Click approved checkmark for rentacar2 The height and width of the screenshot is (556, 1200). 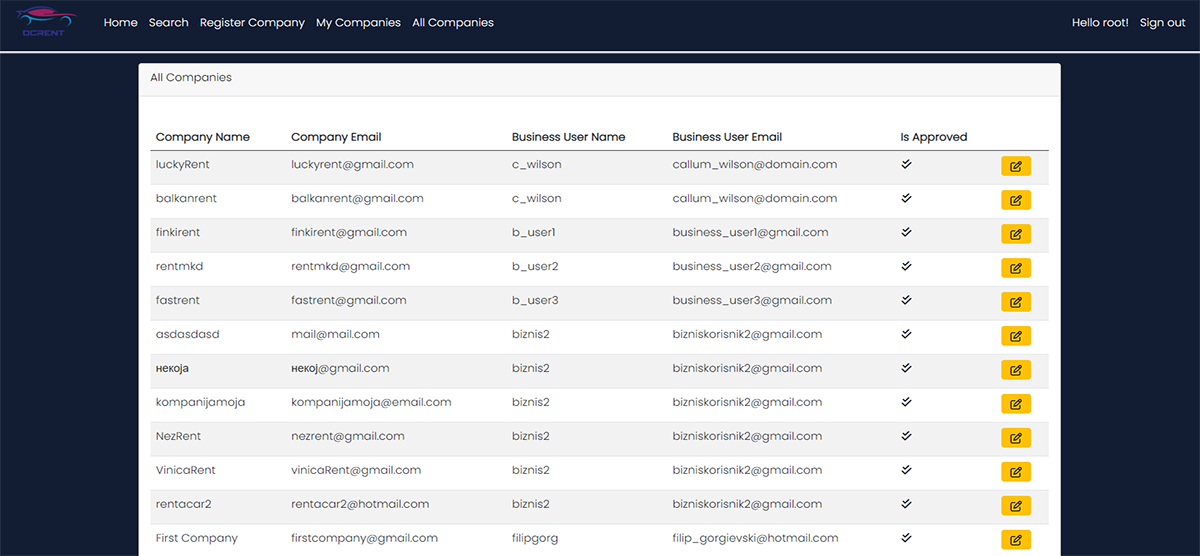(906, 504)
